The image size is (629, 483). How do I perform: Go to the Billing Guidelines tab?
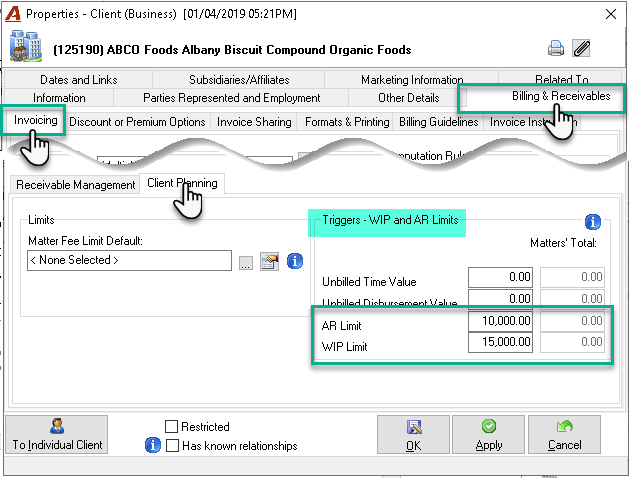click(438, 122)
